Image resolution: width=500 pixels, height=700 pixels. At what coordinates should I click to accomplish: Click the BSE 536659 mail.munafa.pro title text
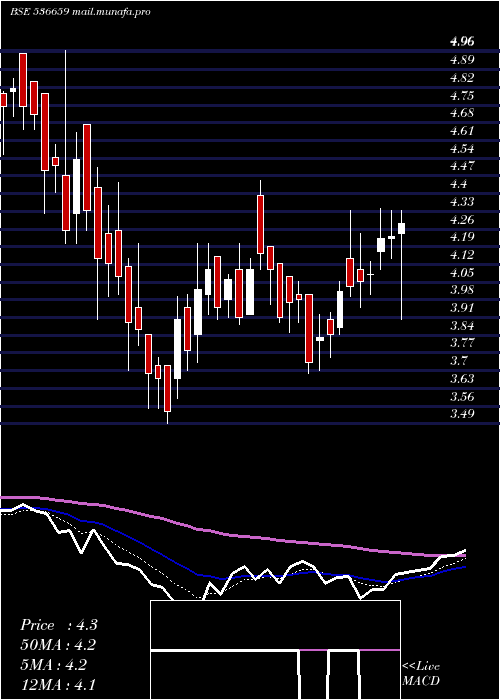[80, 12]
